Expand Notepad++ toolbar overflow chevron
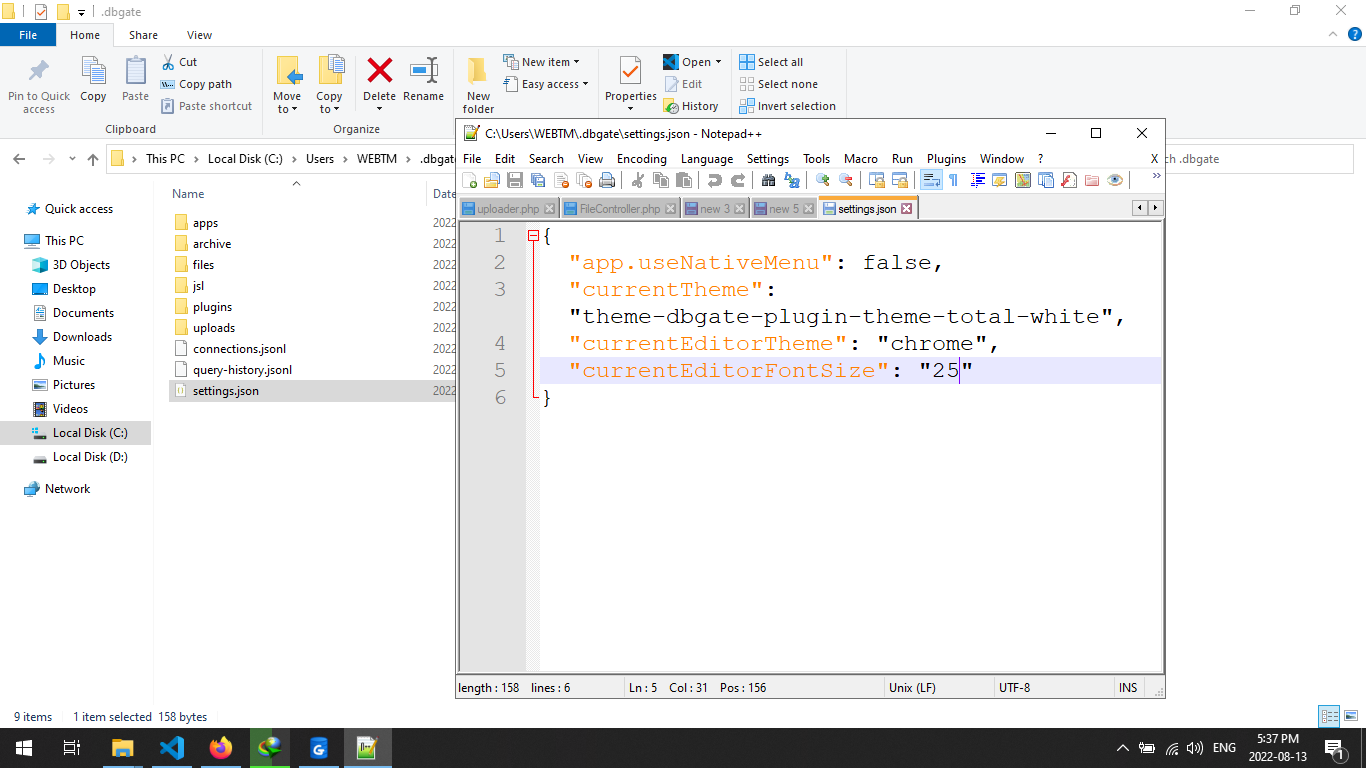Viewport: 1366px width, 768px height. (x=1156, y=176)
